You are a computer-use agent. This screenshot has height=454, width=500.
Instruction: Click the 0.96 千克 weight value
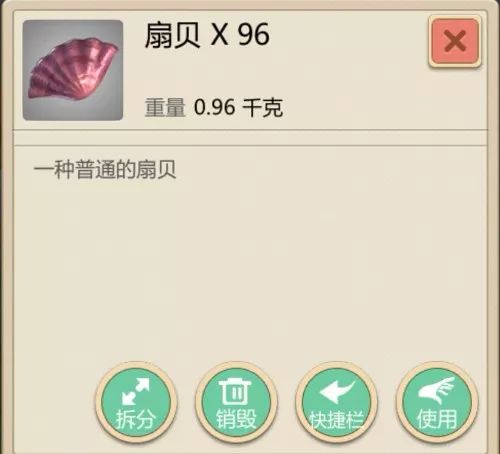click(x=238, y=107)
